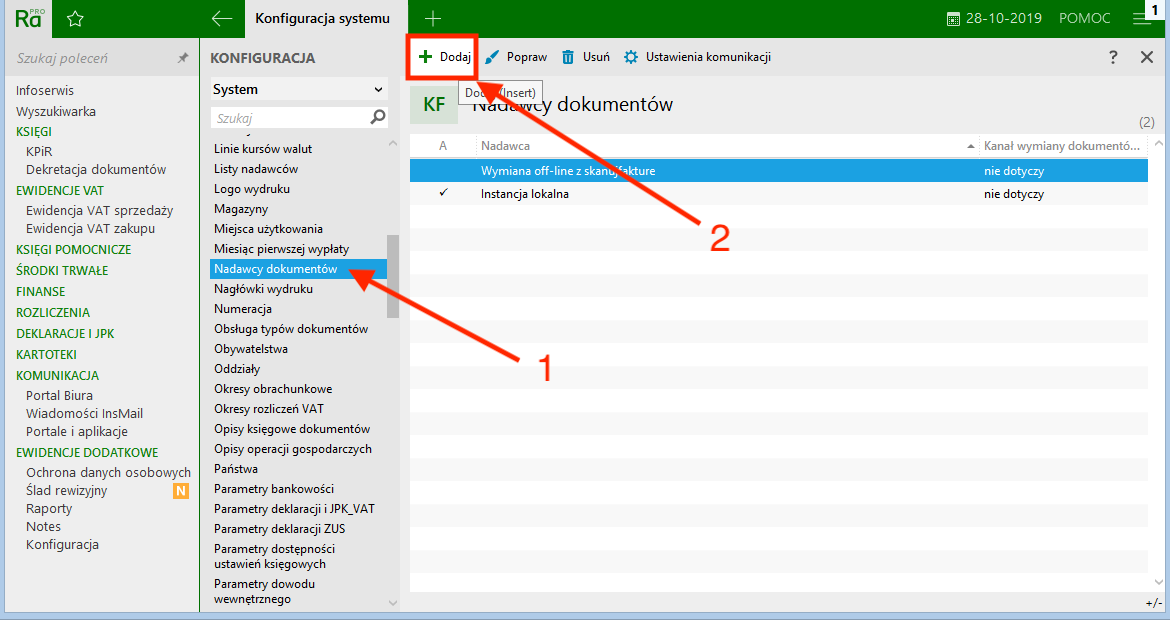Open Ewidencja VAT sprzedaży link
Image resolution: width=1170 pixels, height=620 pixels.
[x=99, y=210]
